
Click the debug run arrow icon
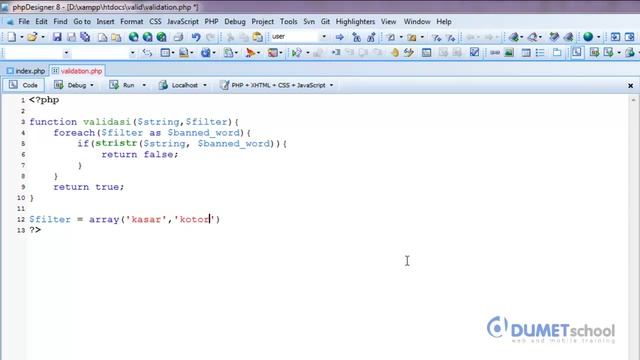[297, 53]
